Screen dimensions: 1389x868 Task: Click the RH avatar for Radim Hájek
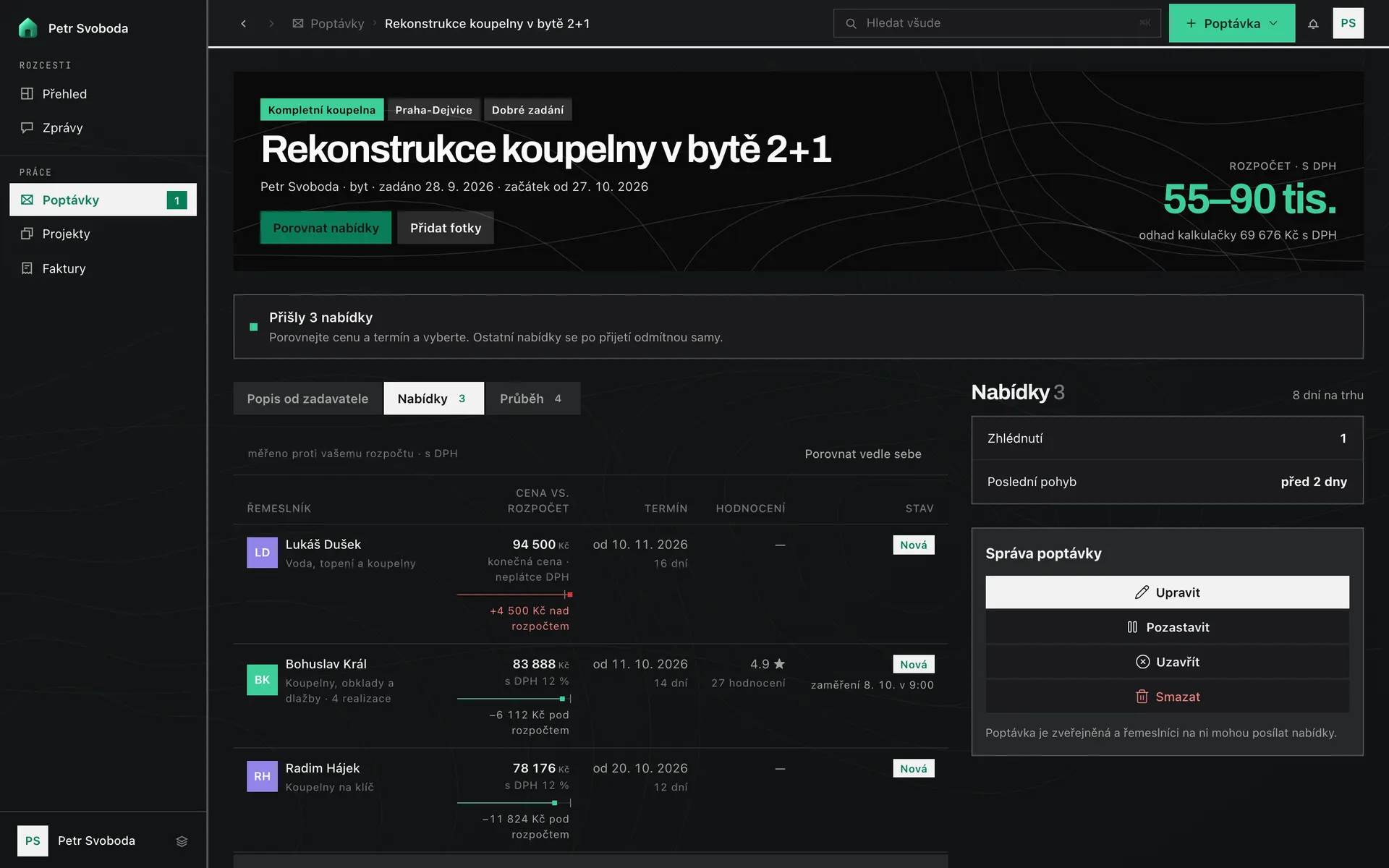coord(262,776)
